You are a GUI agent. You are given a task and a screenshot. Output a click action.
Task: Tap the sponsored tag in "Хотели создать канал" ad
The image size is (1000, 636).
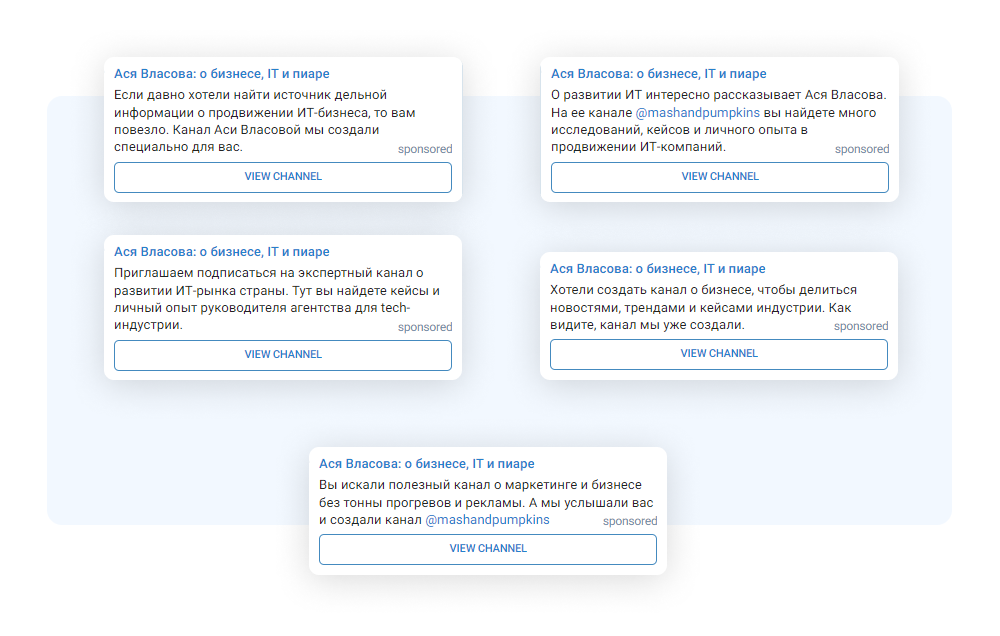pos(861,326)
